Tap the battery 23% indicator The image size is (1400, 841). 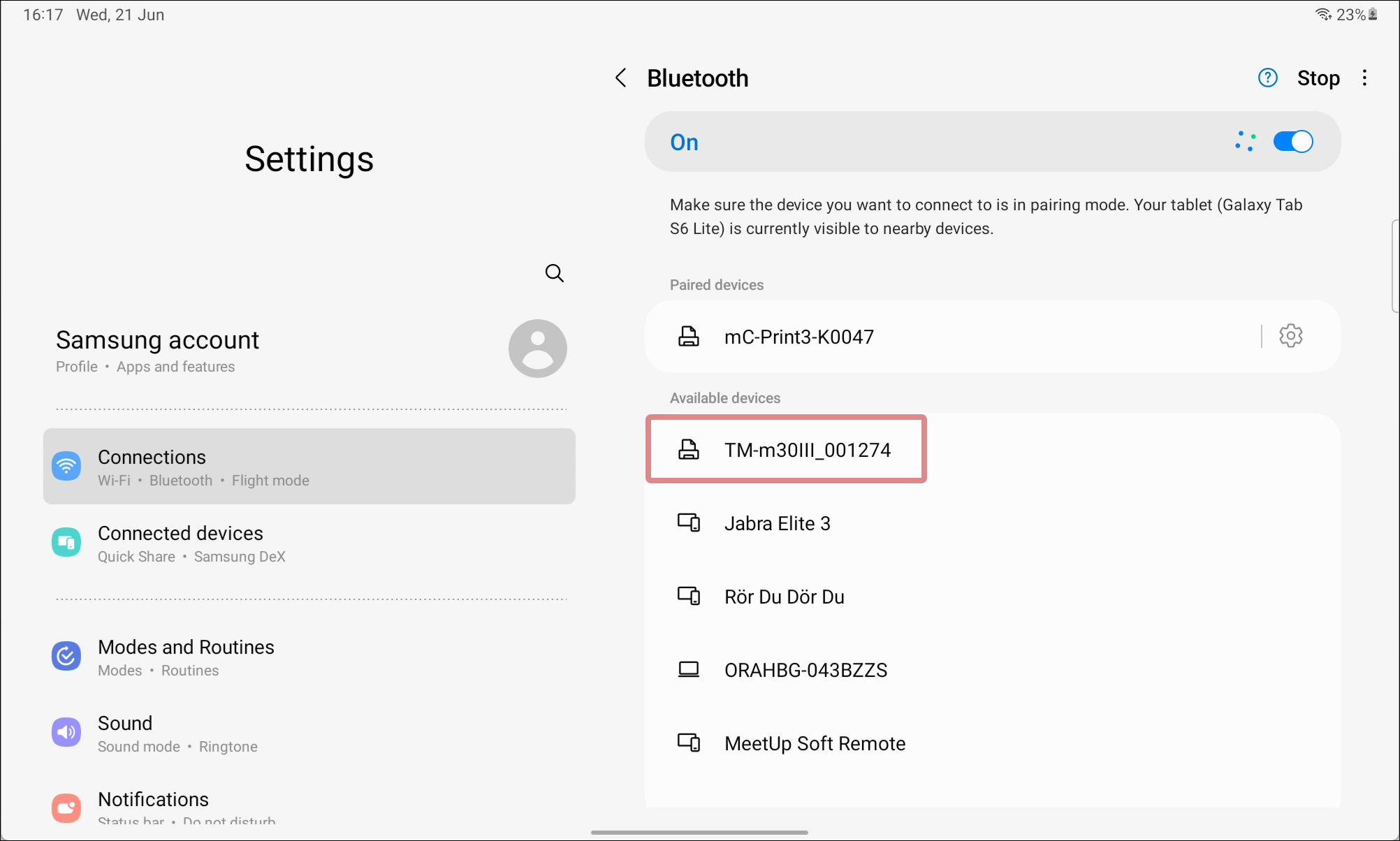click(1357, 15)
